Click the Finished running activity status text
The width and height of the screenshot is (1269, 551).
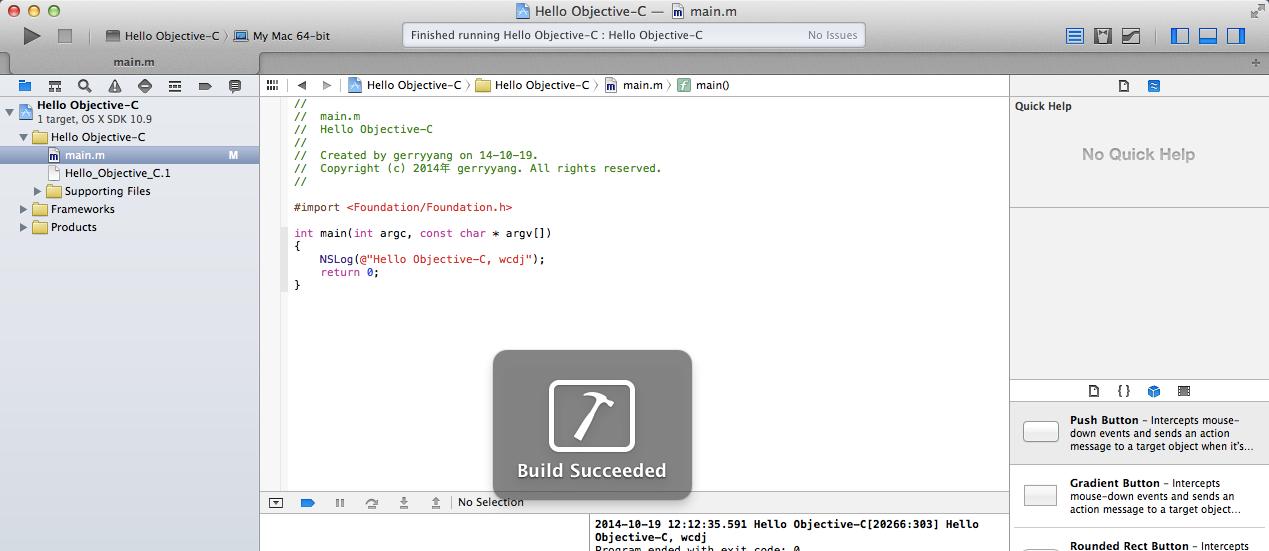pyautogui.click(x=556, y=35)
